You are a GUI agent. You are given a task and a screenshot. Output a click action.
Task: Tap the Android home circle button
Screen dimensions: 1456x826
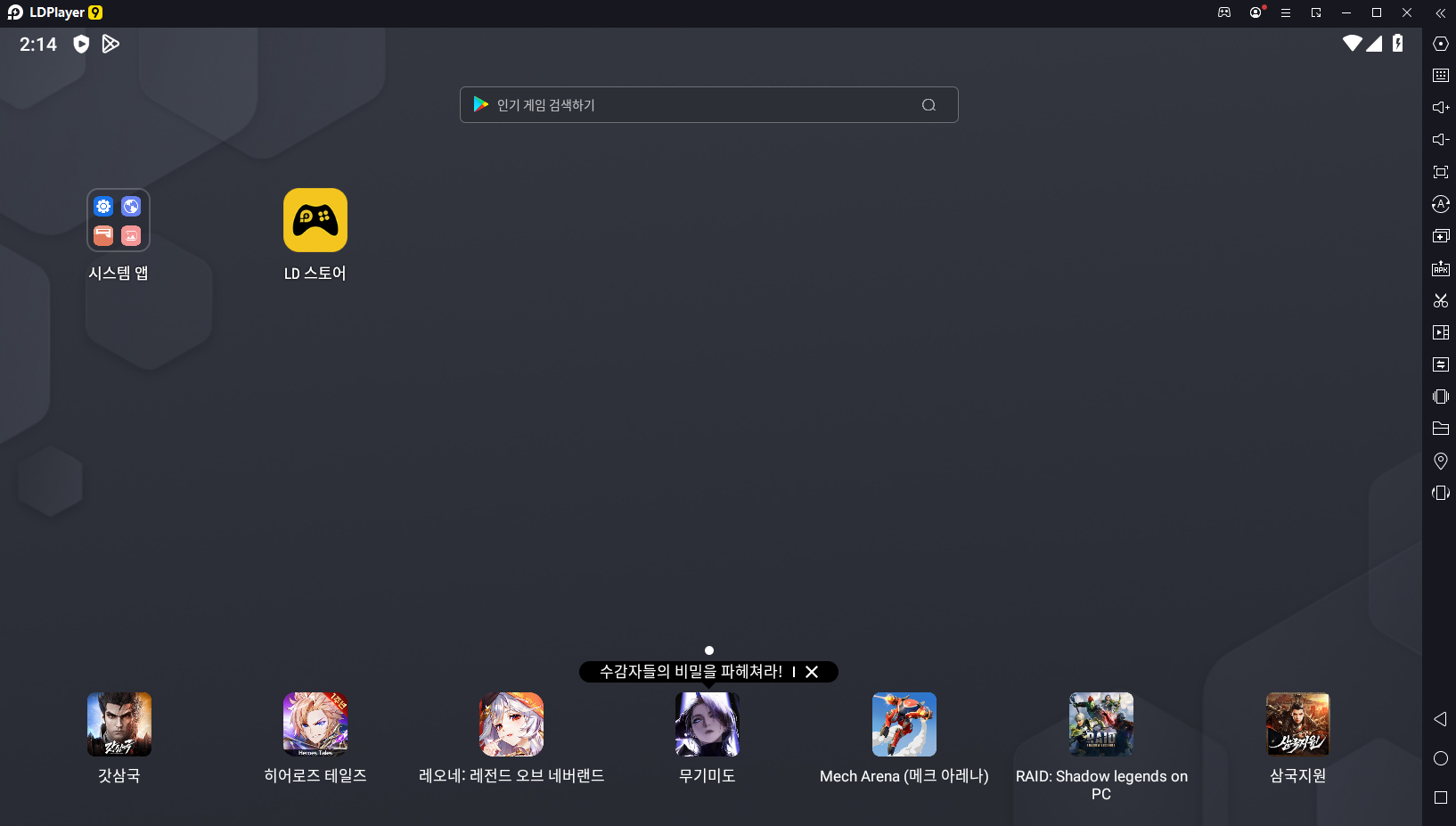[x=1440, y=758]
